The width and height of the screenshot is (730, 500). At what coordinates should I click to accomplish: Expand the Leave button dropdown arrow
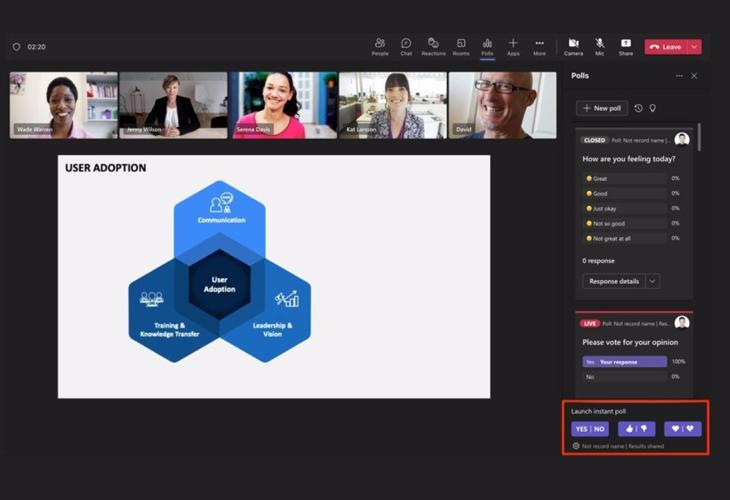[694, 47]
